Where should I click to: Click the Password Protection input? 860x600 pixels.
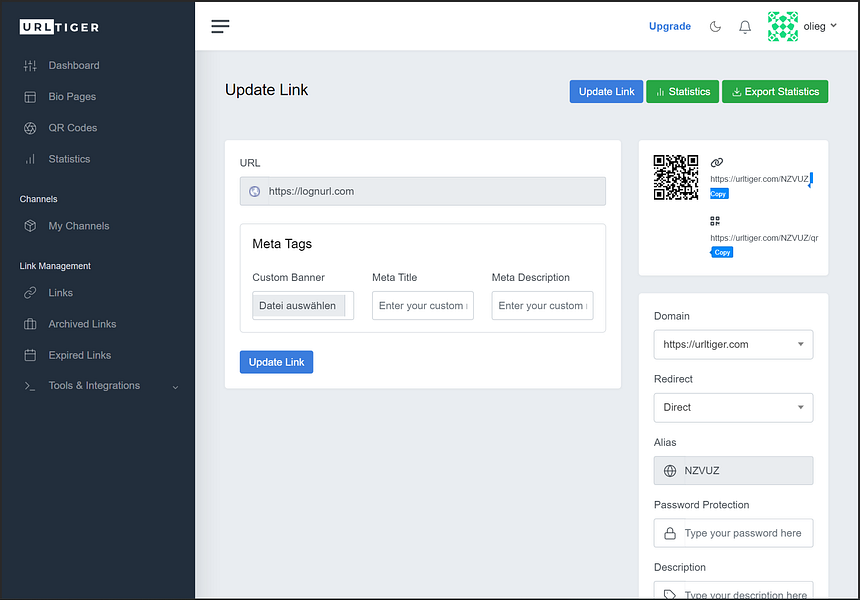tap(733, 533)
